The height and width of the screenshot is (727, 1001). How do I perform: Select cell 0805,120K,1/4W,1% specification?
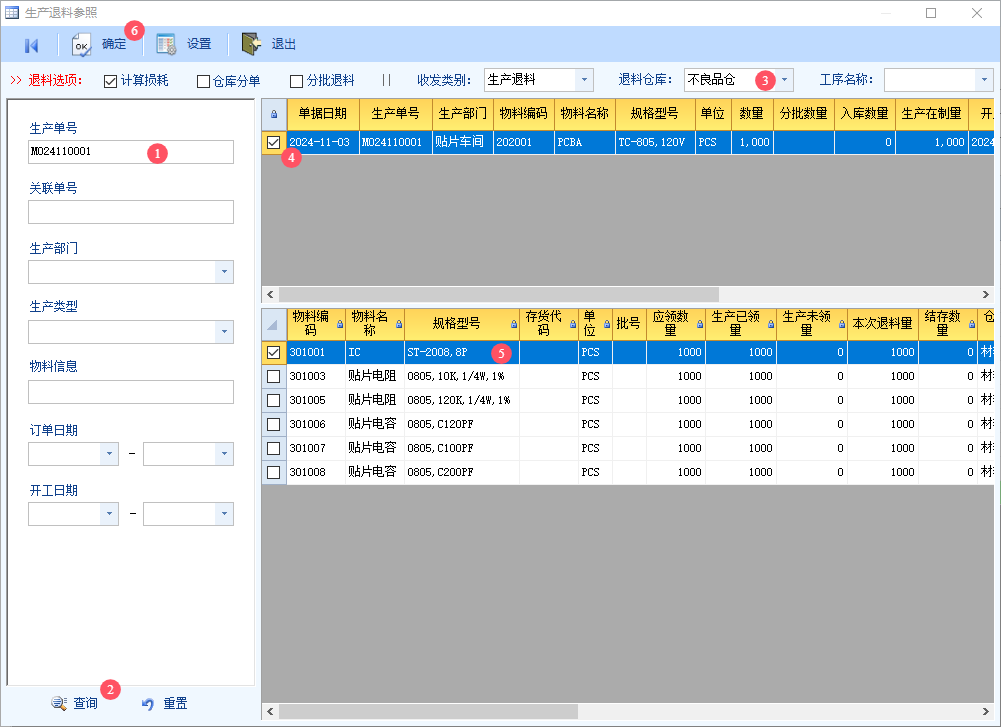coord(462,400)
